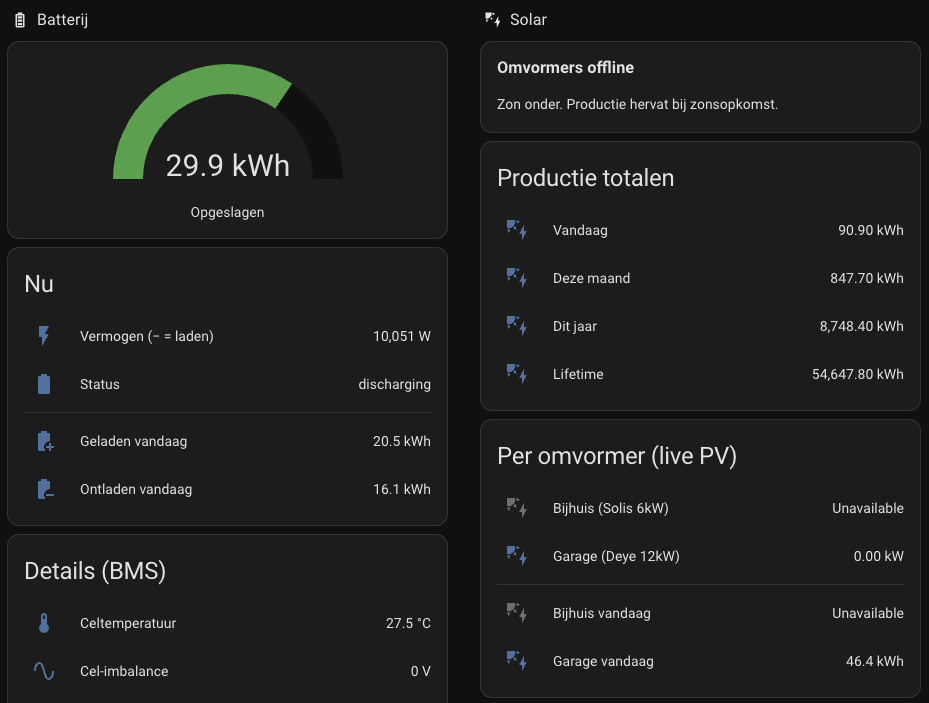Click the battery-plus icon for Geladen vandaag
929x703 pixels.
click(45, 441)
